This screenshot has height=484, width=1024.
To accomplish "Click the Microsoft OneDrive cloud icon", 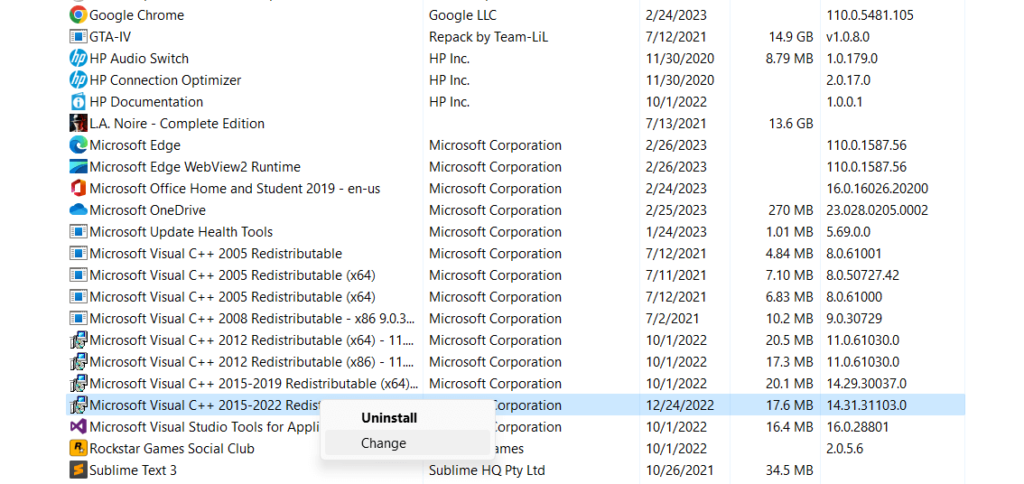I will pyautogui.click(x=78, y=210).
